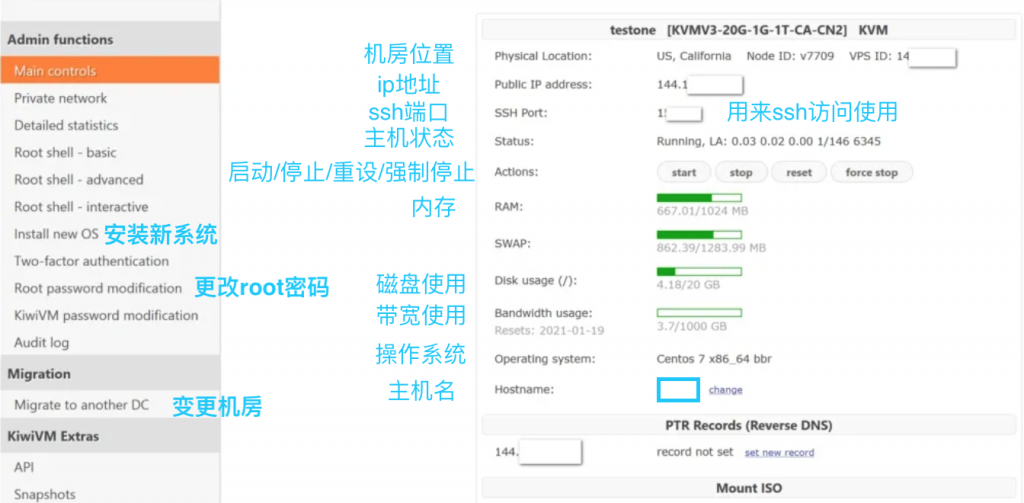Screen dimensions: 1024x503
Task: Click set new record link
Action: click(x=779, y=453)
